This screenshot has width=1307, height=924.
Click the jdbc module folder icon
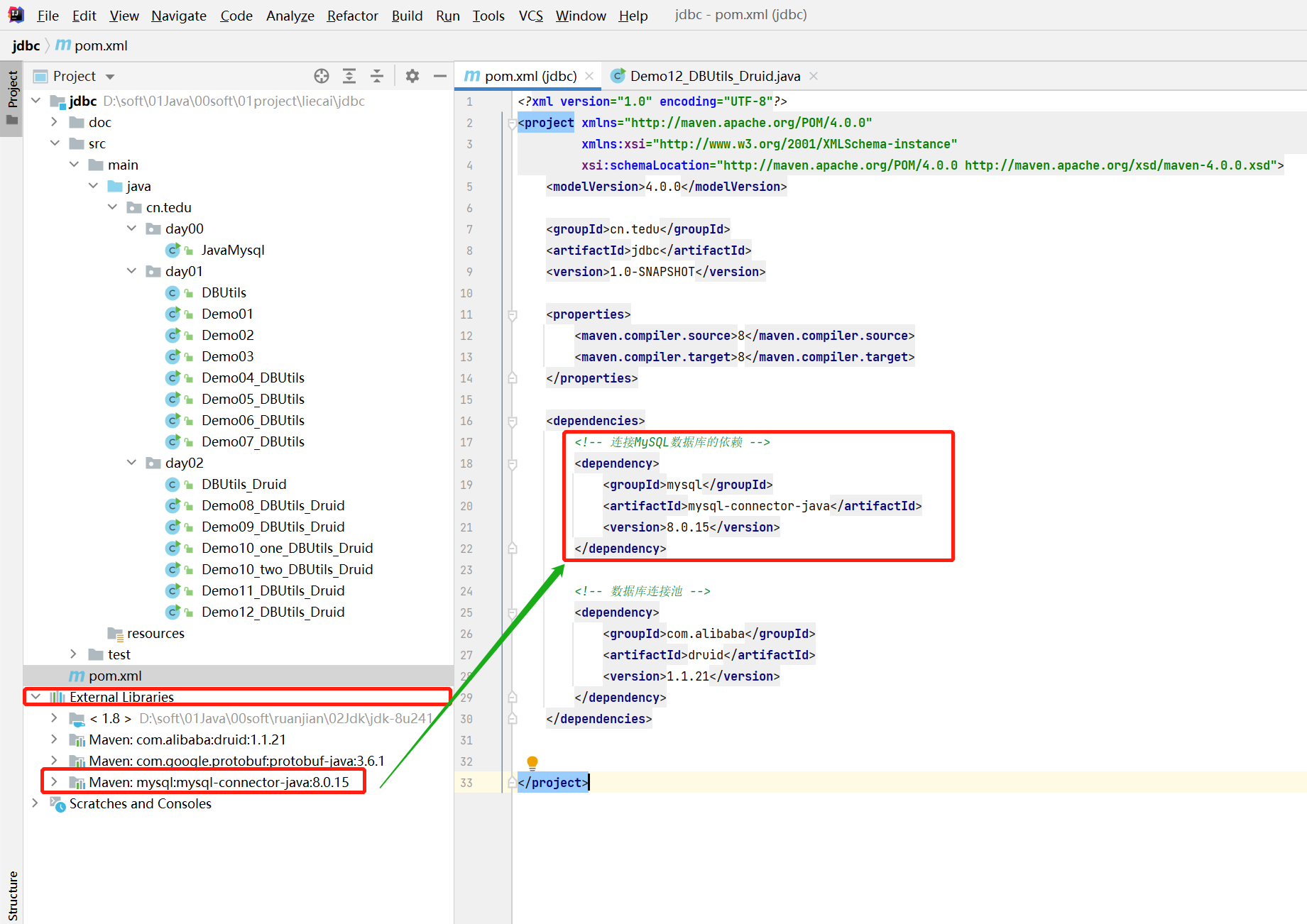coord(58,101)
